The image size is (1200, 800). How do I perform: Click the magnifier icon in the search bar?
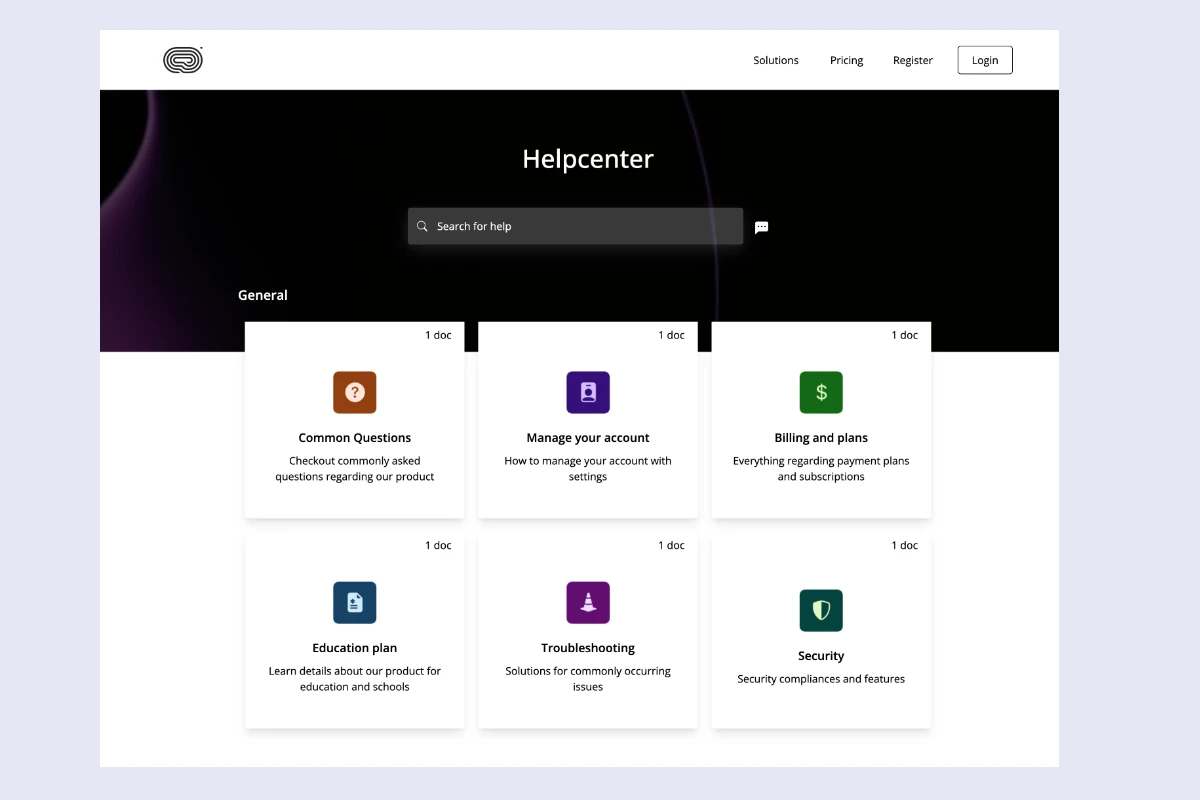422,226
